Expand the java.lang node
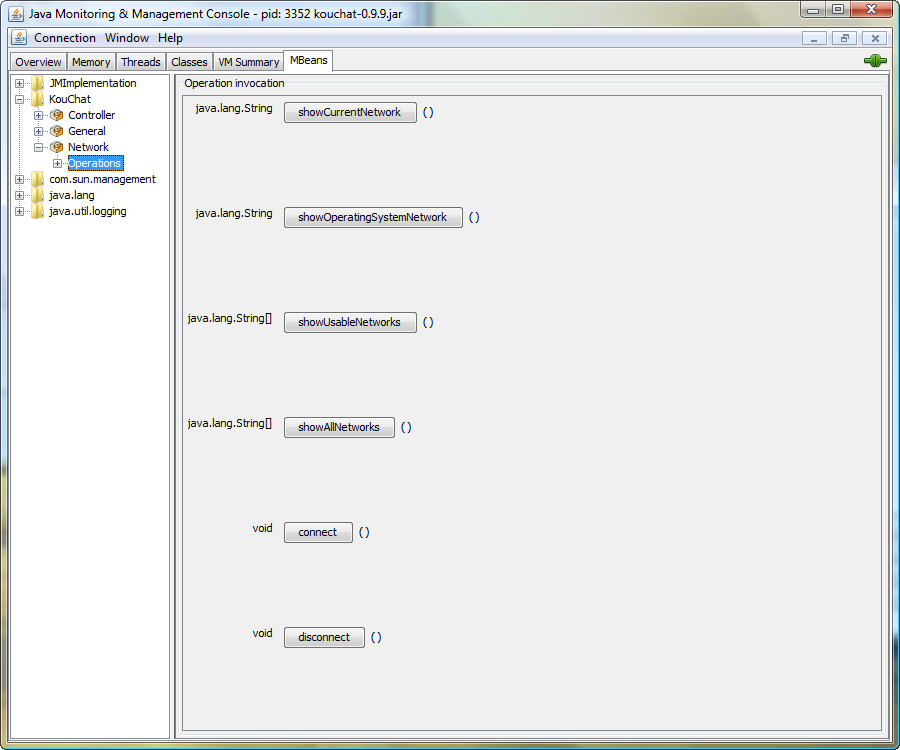900x750 pixels. click(20, 196)
